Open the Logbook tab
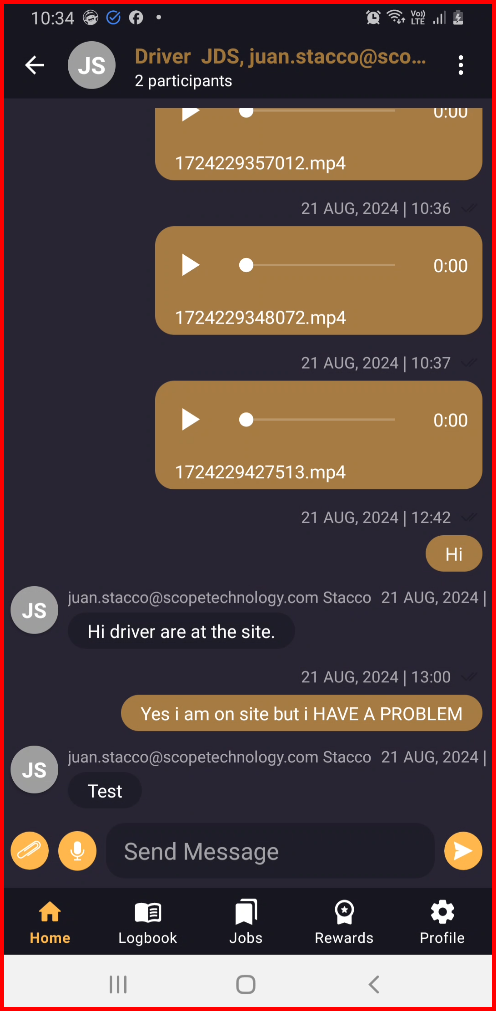 click(148, 922)
